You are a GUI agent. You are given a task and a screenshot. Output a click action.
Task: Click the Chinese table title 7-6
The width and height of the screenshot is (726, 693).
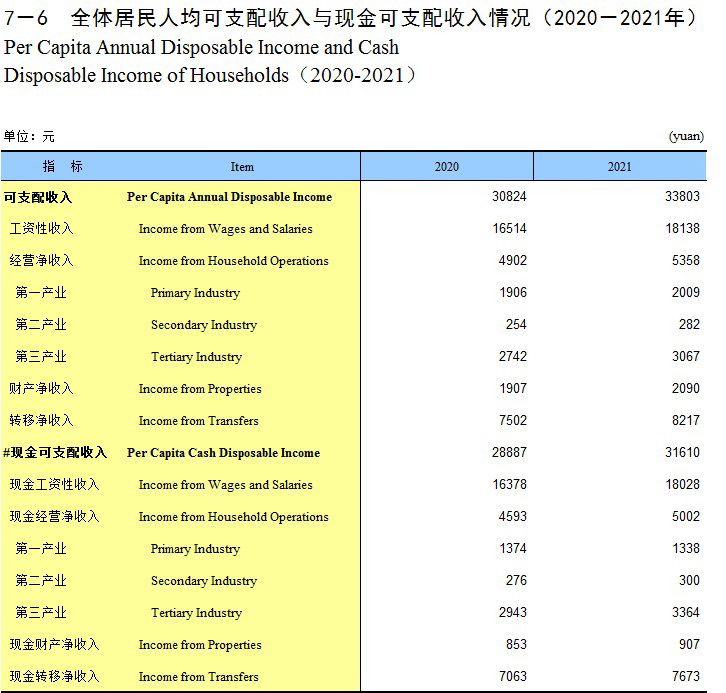(350, 18)
